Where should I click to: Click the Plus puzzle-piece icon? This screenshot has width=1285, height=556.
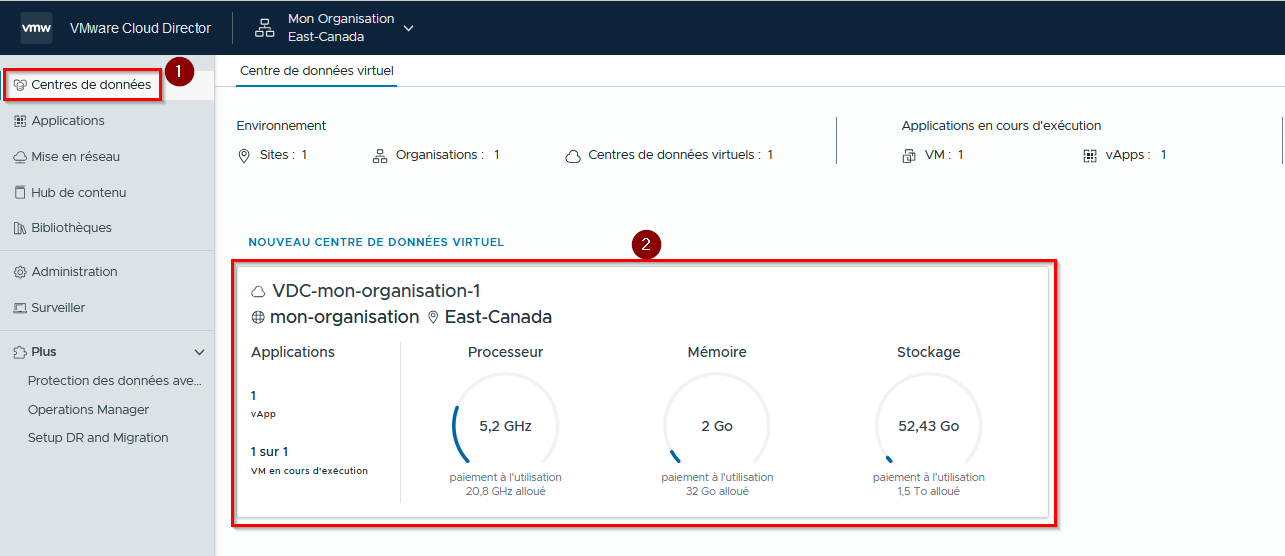[x=20, y=352]
